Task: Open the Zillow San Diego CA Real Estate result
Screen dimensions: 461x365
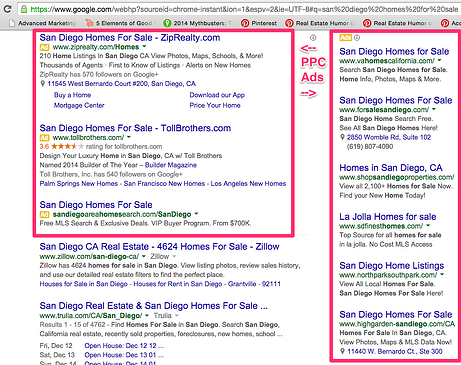Action: tap(159, 247)
